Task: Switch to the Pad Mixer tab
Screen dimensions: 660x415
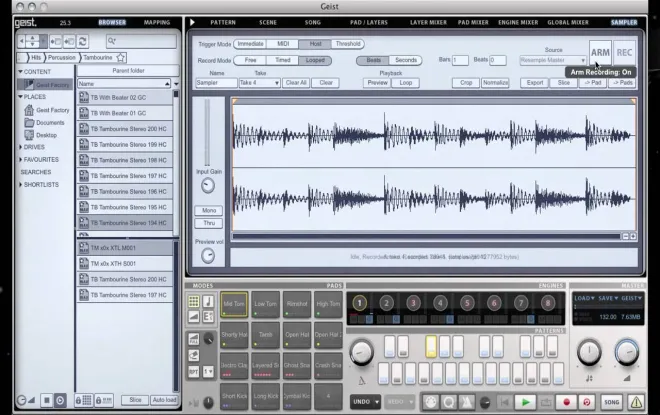Action: (473, 22)
